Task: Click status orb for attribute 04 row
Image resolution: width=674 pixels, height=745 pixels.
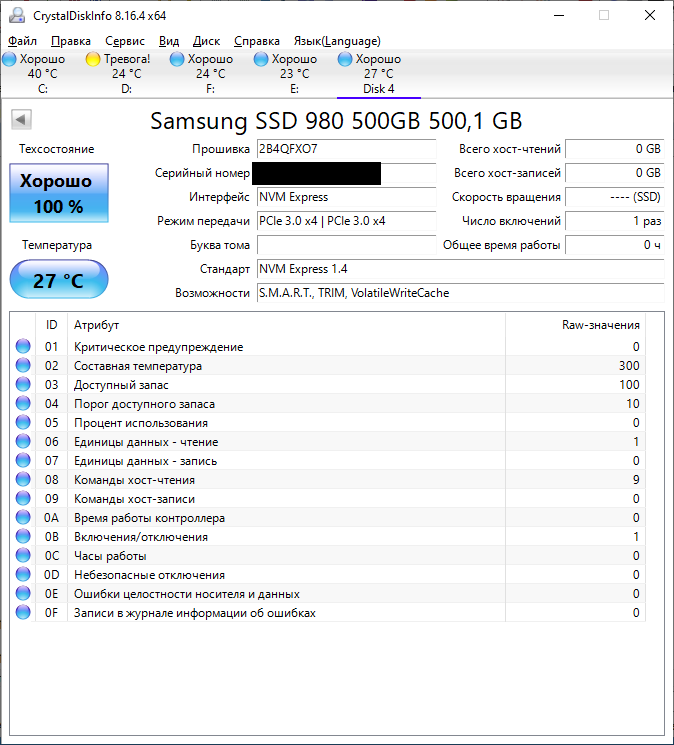Action: [23, 403]
